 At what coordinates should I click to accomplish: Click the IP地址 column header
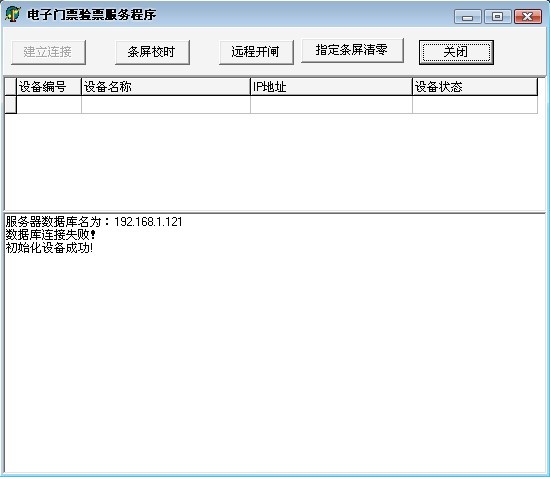tap(331, 87)
